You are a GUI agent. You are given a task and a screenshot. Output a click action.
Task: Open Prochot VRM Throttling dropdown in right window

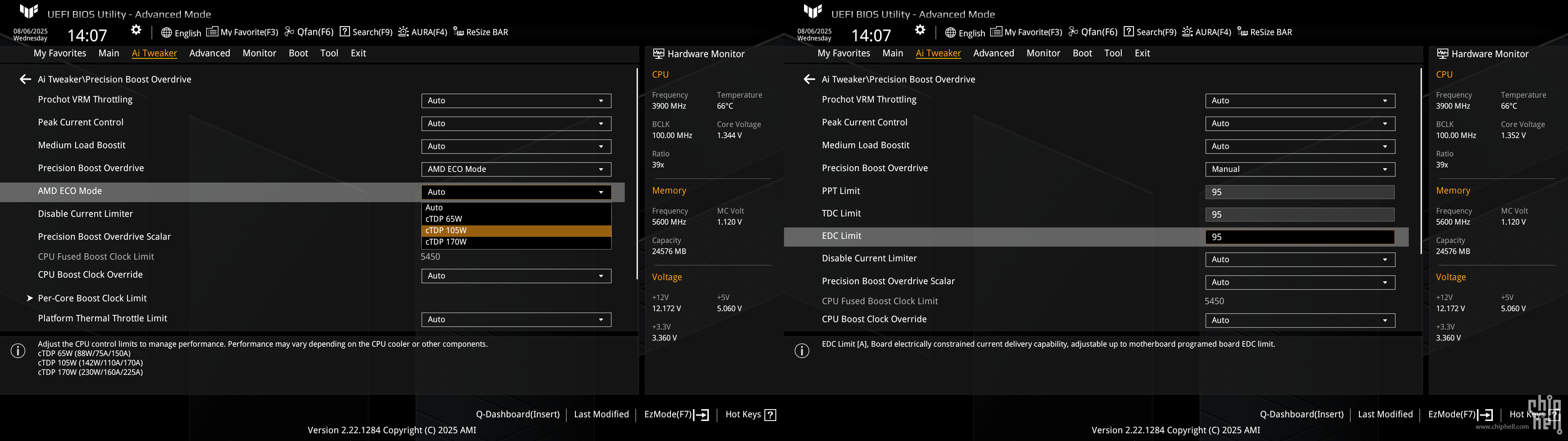[x=1300, y=100]
